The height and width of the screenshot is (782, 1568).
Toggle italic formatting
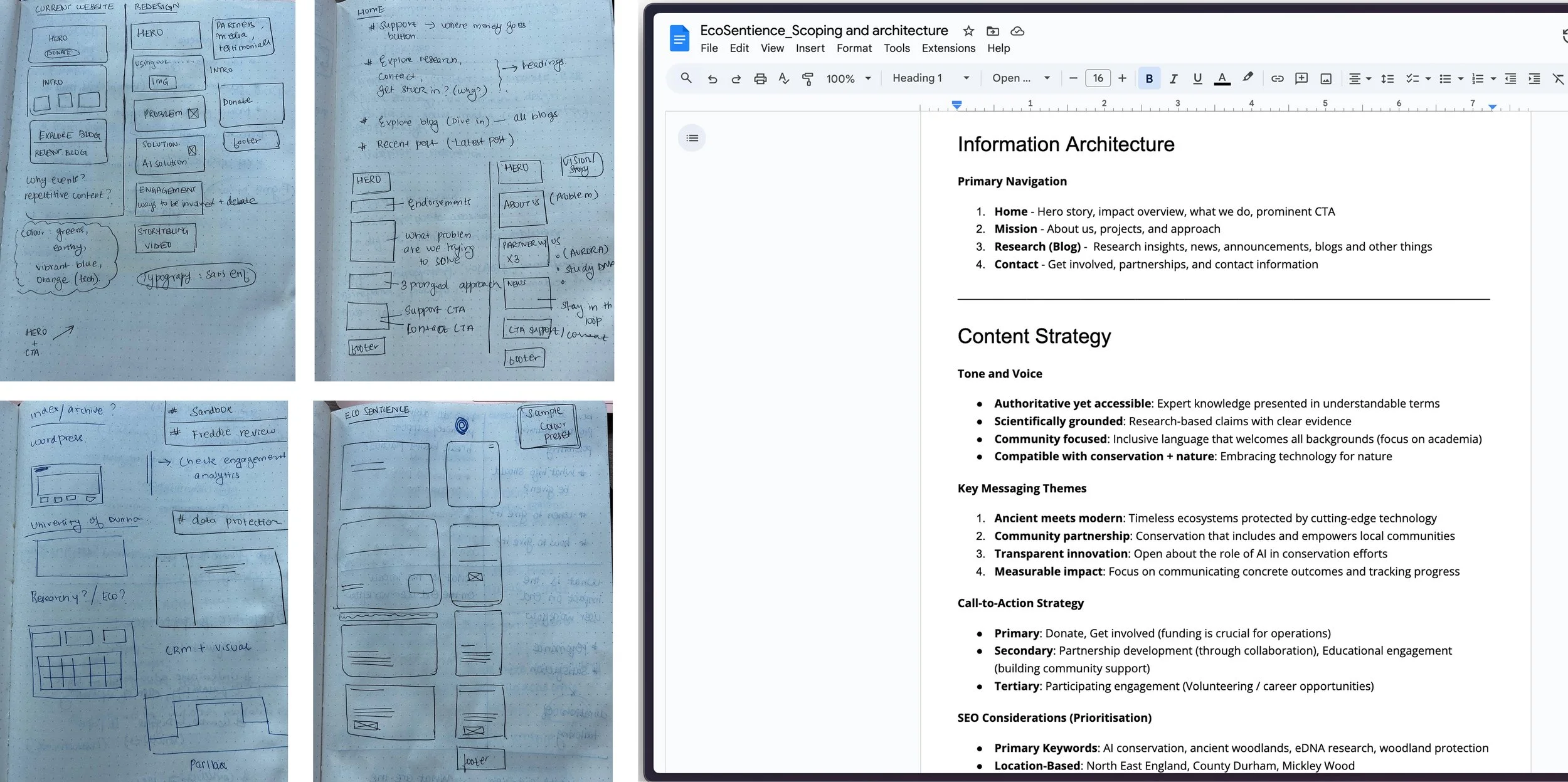click(1173, 78)
